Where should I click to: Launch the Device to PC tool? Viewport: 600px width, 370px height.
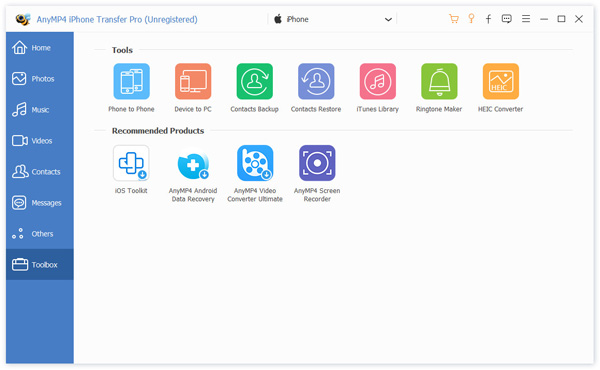[x=193, y=81]
